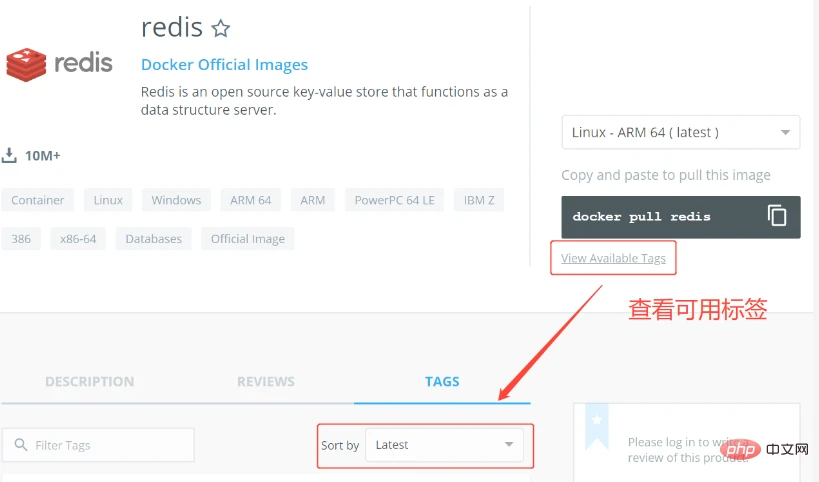Open the View Available Tags link
This screenshot has height=482, width=819.
tap(613, 258)
